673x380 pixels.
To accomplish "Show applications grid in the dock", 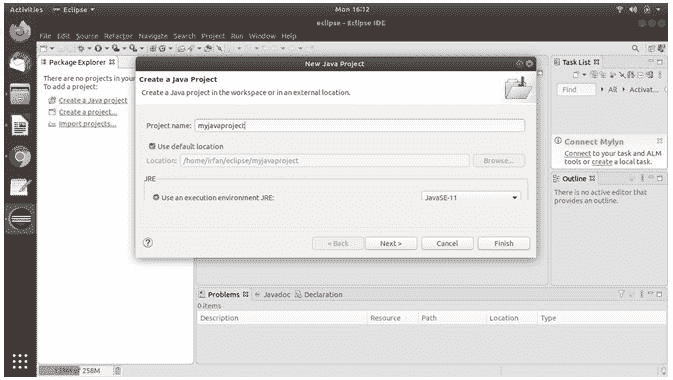I will coord(20,362).
